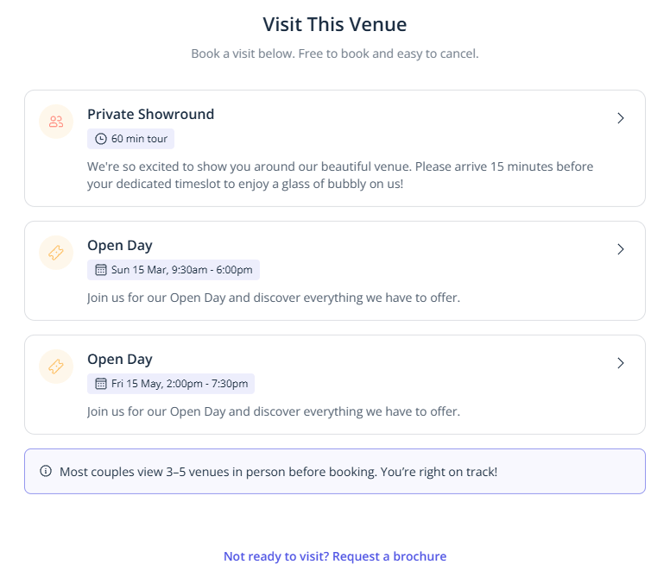This screenshot has width=670, height=577.
Task: Click the clock icon beside 60 min tour
Action: tap(101, 139)
